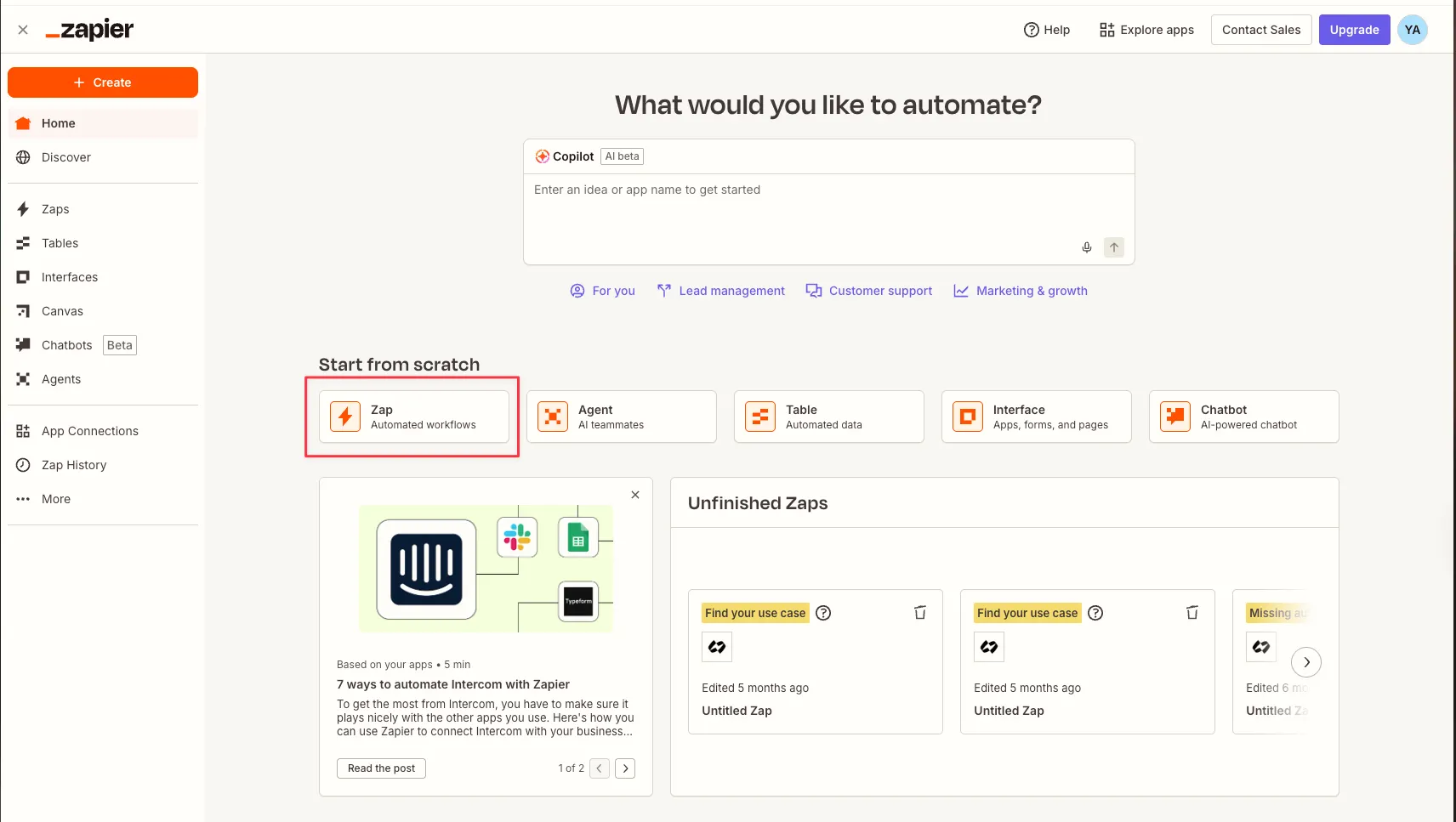
Task: Show more unfinished Zaps with right arrow
Action: [1306, 662]
